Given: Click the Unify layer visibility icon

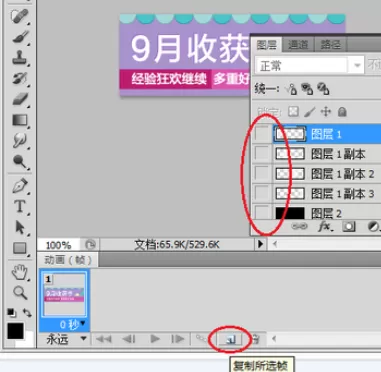Looking at the screenshot, I should click(307, 89).
